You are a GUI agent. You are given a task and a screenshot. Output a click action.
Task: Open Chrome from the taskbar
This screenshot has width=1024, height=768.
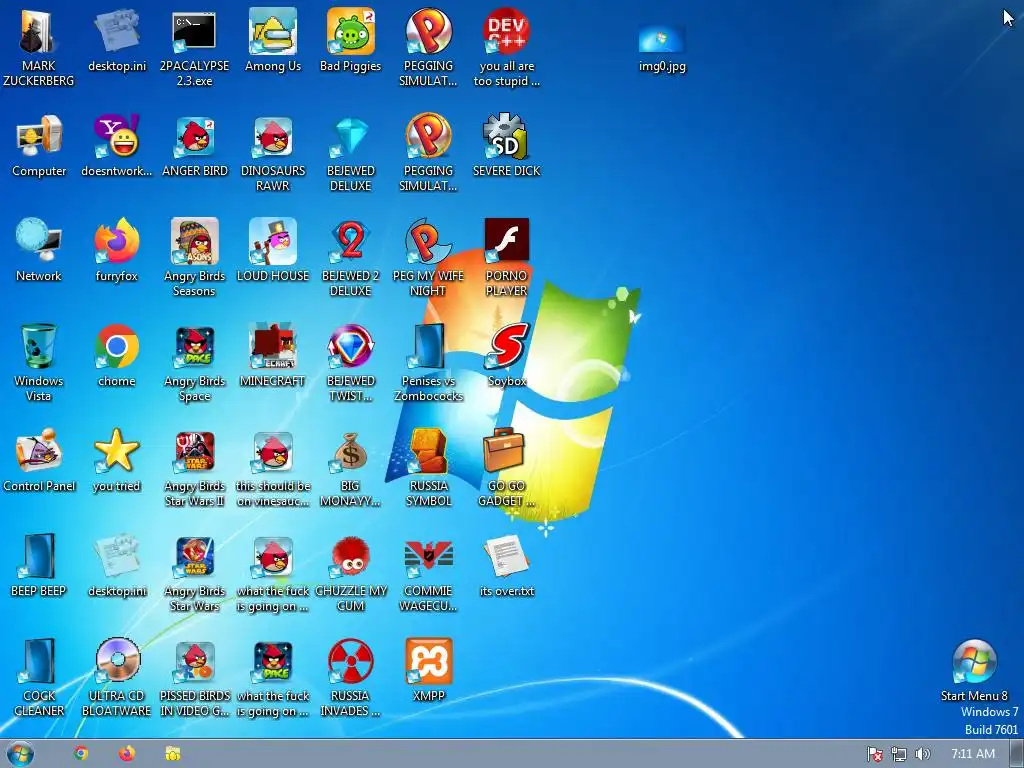click(81, 754)
